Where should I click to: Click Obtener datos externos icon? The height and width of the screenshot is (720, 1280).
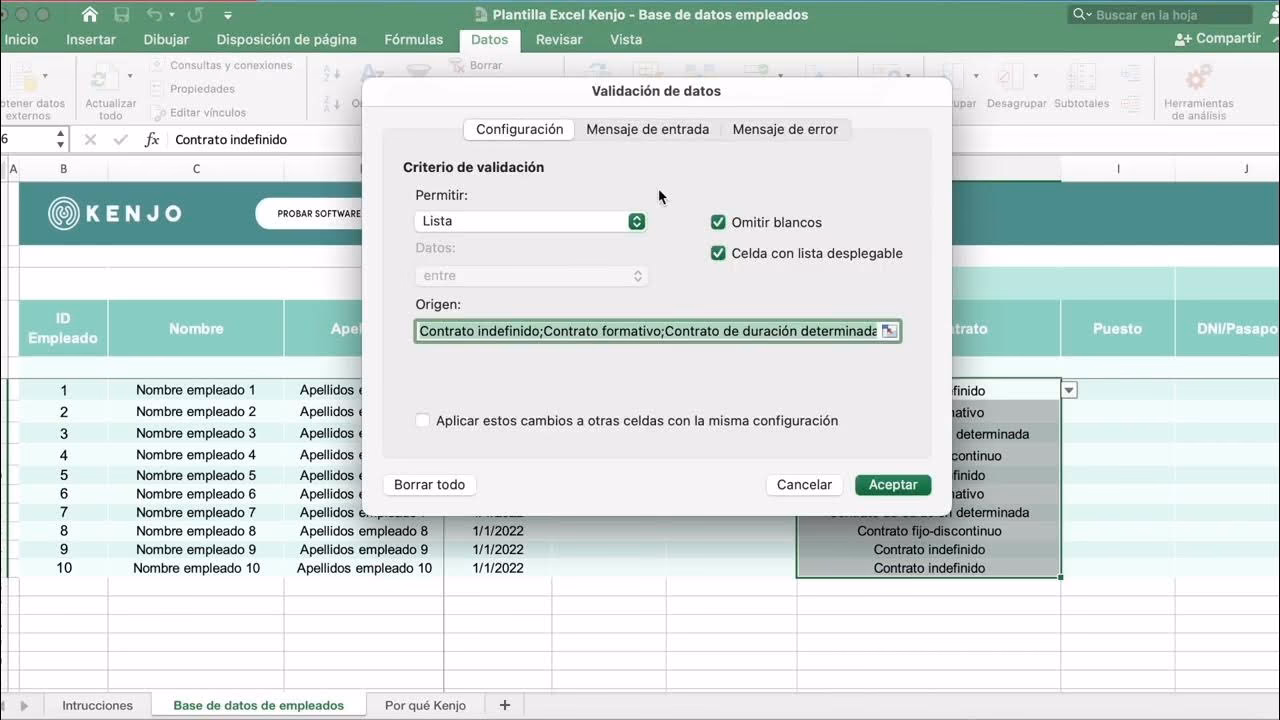pyautogui.click(x=22, y=77)
